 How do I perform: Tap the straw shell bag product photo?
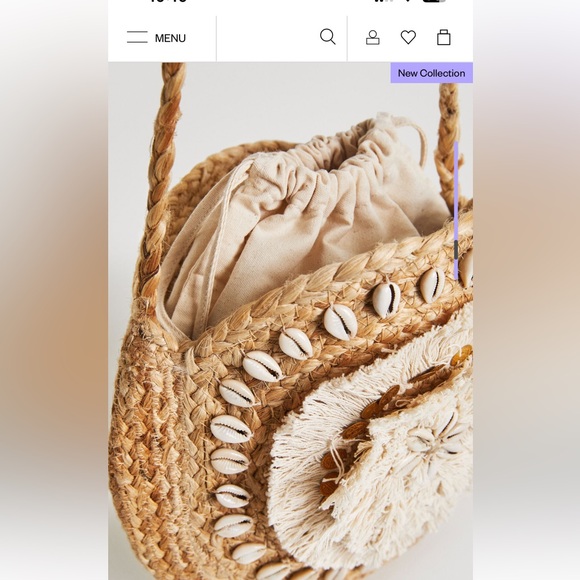(290, 321)
